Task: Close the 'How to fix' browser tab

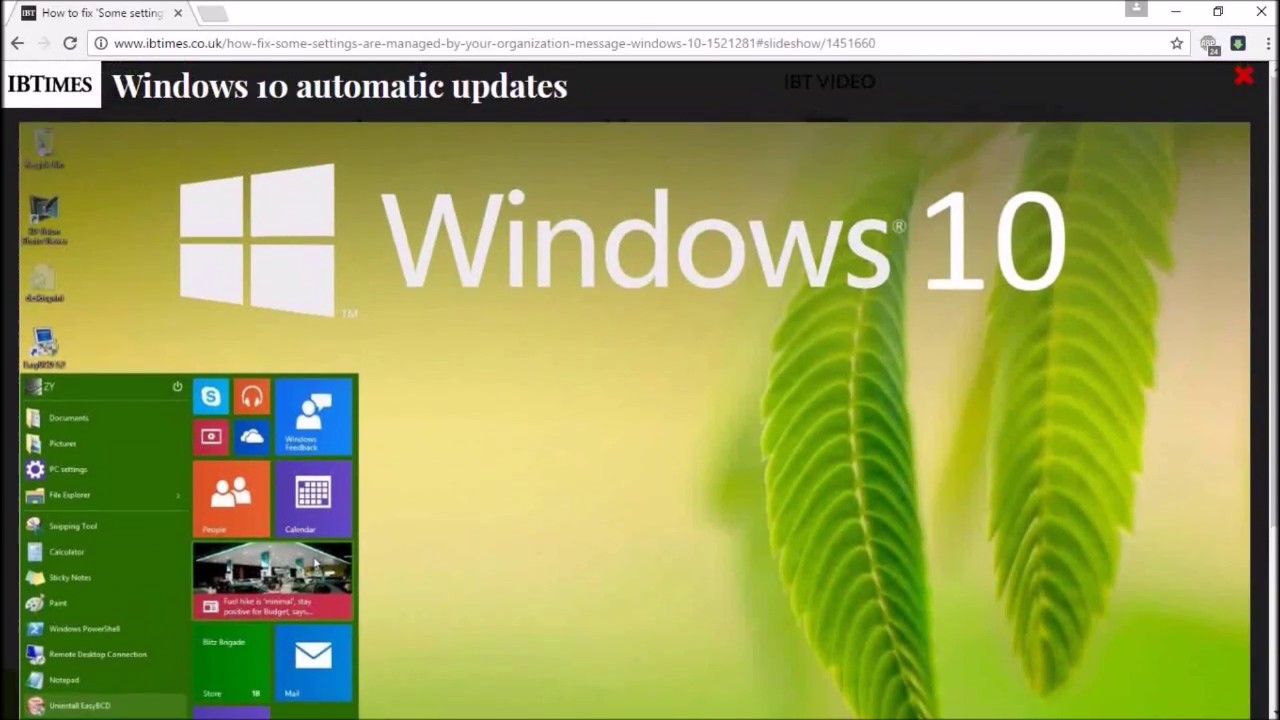Action: point(178,13)
